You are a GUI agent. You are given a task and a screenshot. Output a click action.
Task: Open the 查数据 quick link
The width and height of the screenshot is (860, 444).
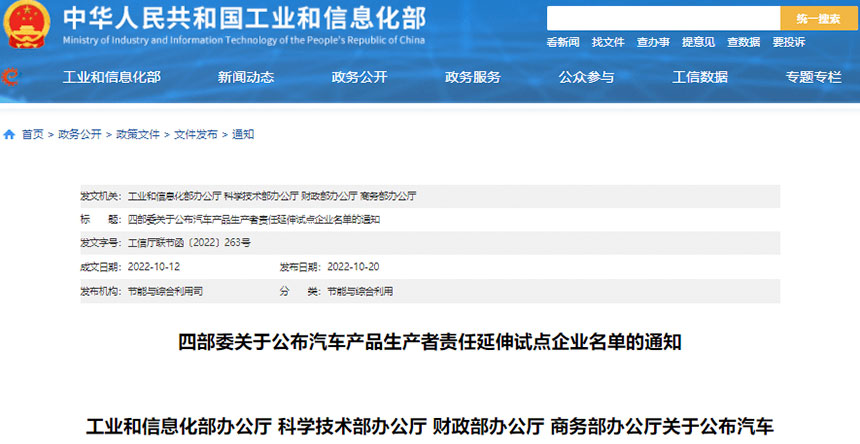pos(743,42)
